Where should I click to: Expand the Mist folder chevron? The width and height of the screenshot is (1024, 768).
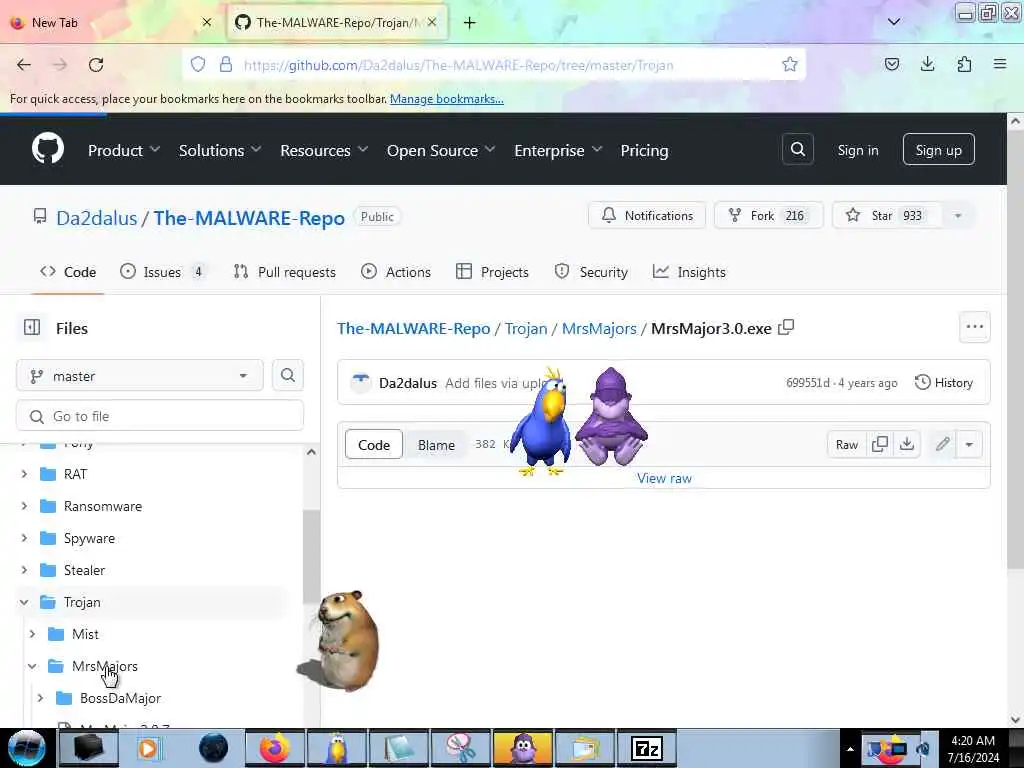pyautogui.click(x=32, y=633)
